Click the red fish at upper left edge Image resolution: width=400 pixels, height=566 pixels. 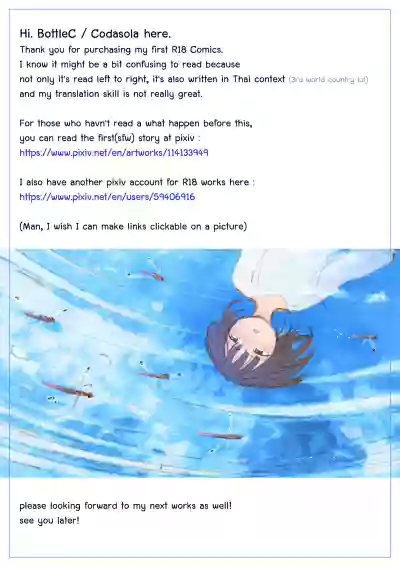(40, 318)
